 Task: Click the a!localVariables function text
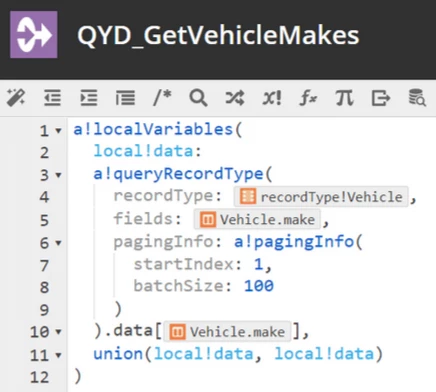pos(153,129)
